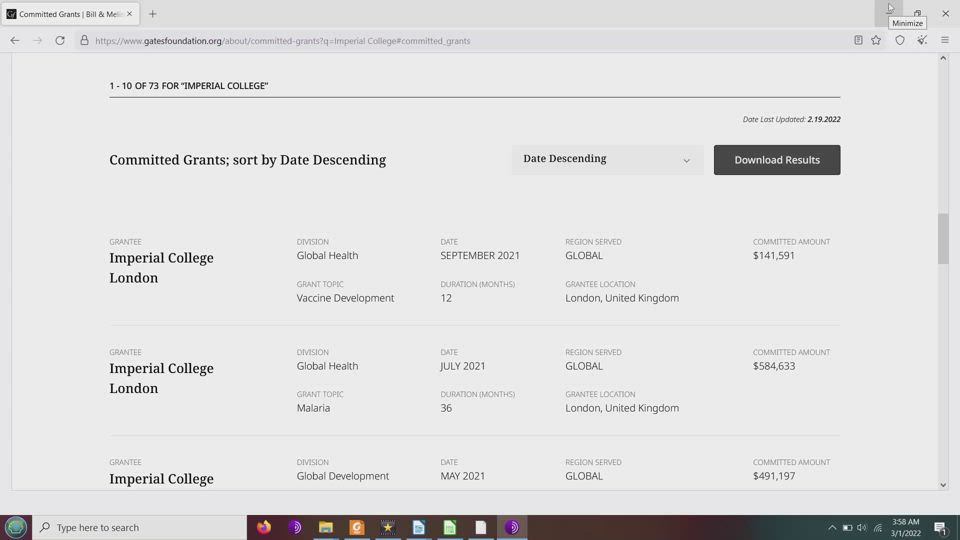The image size is (960, 540).
Task: Open File Explorer from the taskbar
Action: (325, 527)
